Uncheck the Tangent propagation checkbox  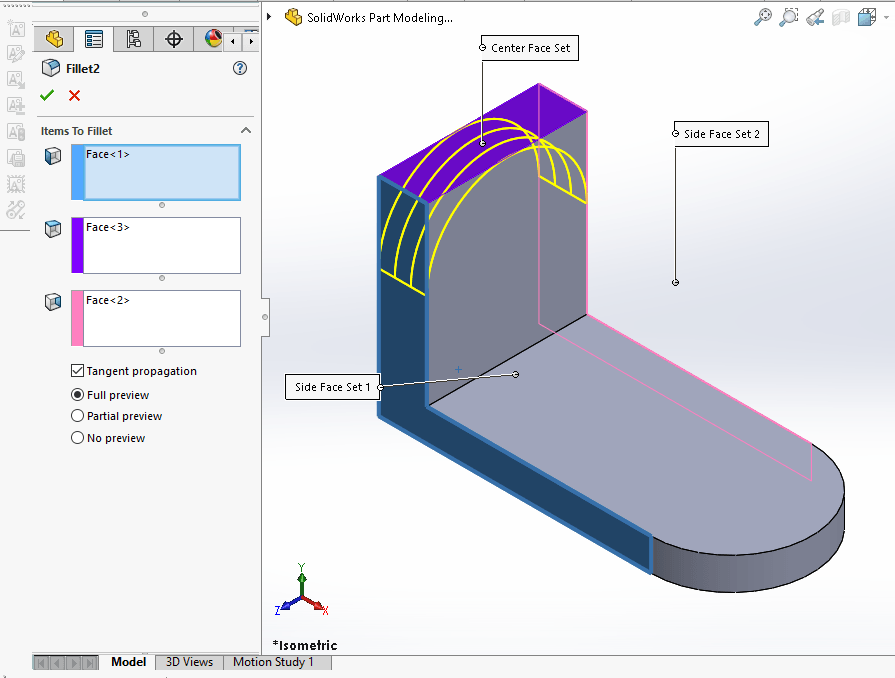78,371
